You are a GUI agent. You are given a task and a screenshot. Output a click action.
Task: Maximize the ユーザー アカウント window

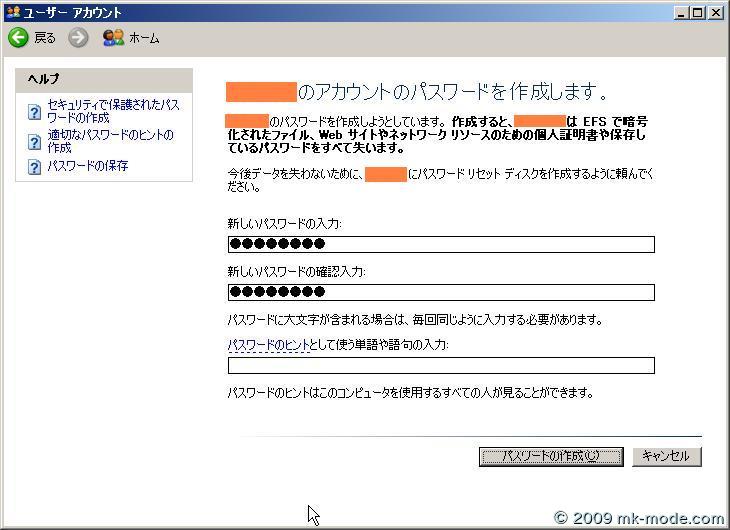coord(697,13)
